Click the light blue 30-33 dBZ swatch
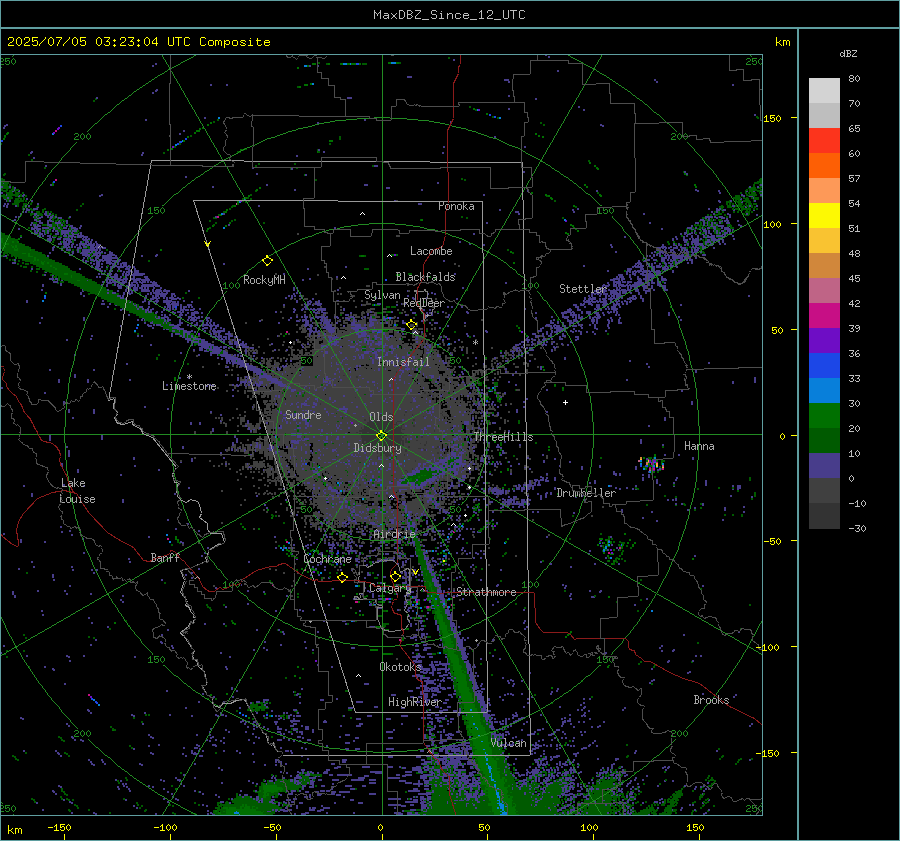900x841 pixels. pyautogui.click(x=824, y=391)
